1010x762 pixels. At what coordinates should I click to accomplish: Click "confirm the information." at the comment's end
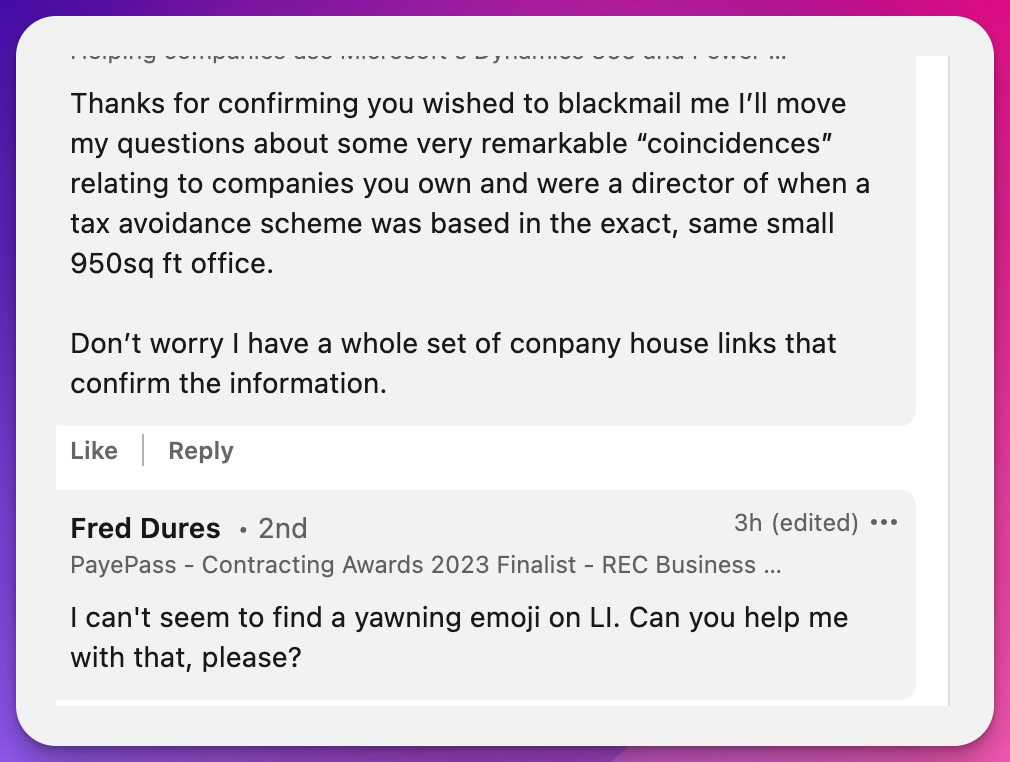tap(228, 384)
